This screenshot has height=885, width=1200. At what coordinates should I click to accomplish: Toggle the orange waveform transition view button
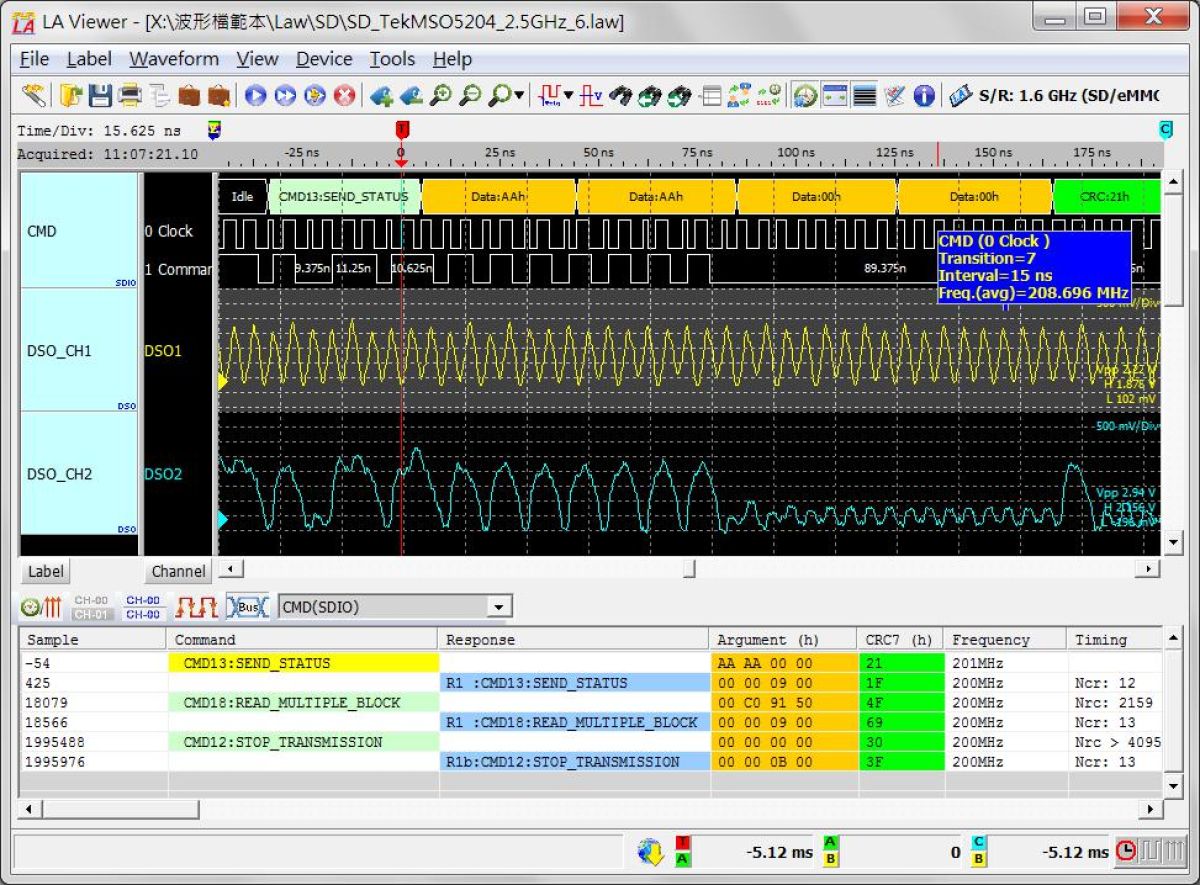(x=196, y=607)
